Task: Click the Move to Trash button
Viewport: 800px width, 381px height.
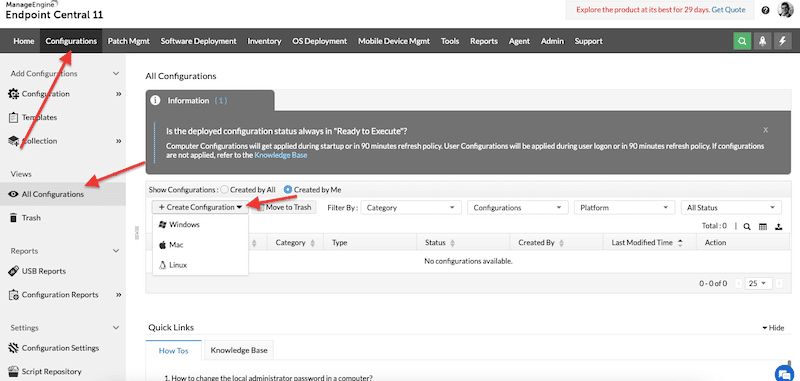Action: (x=284, y=208)
